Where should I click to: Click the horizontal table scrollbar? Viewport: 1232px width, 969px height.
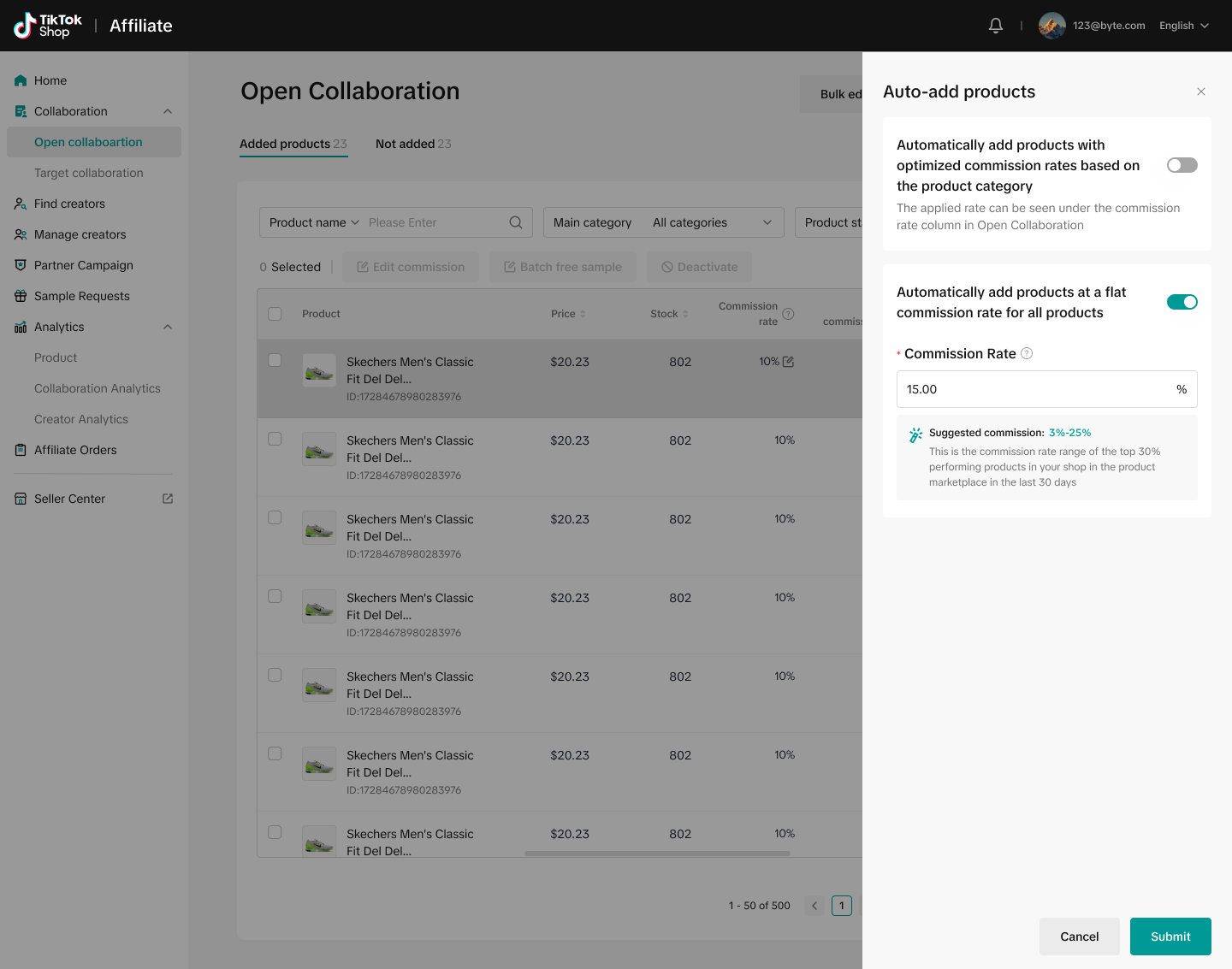click(x=657, y=853)
